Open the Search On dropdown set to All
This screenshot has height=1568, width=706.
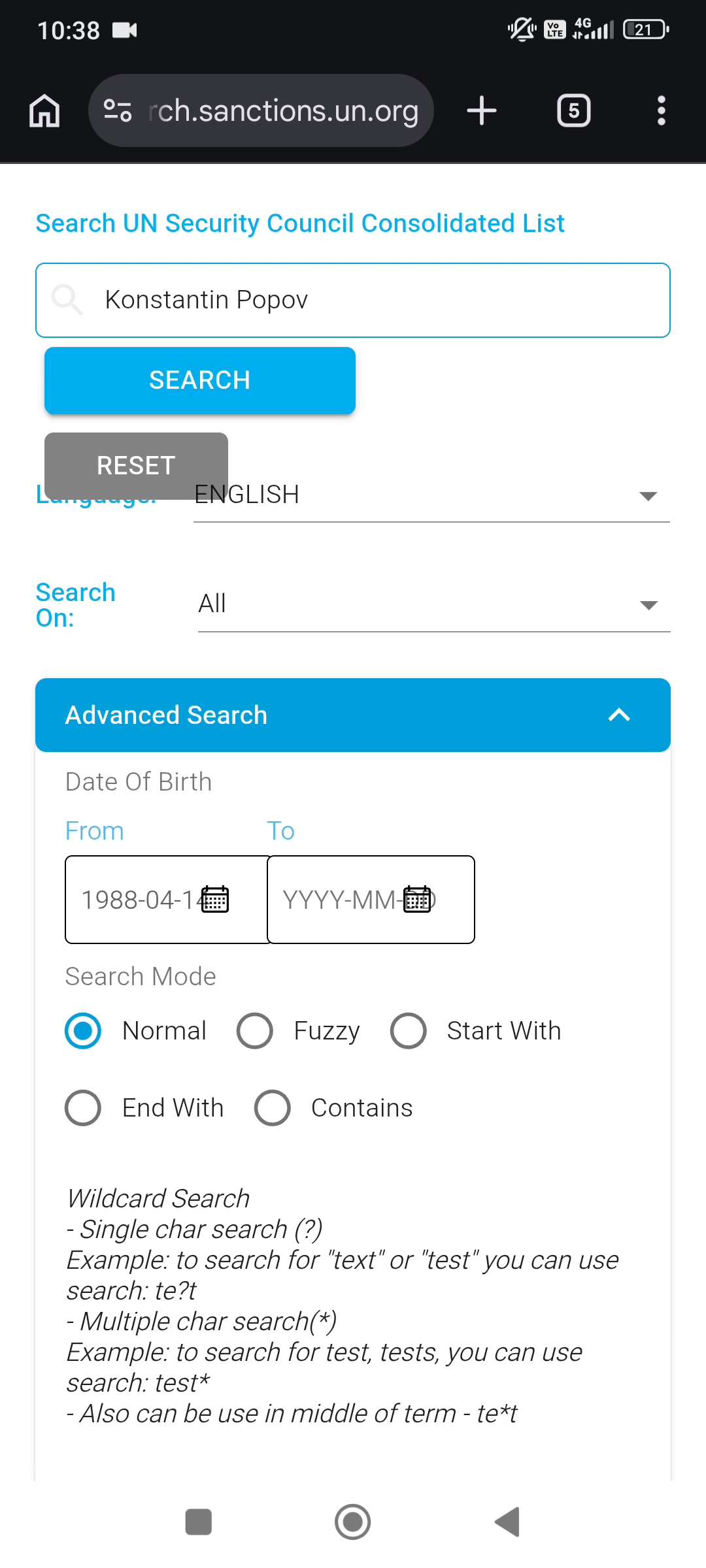click(434, 604)
